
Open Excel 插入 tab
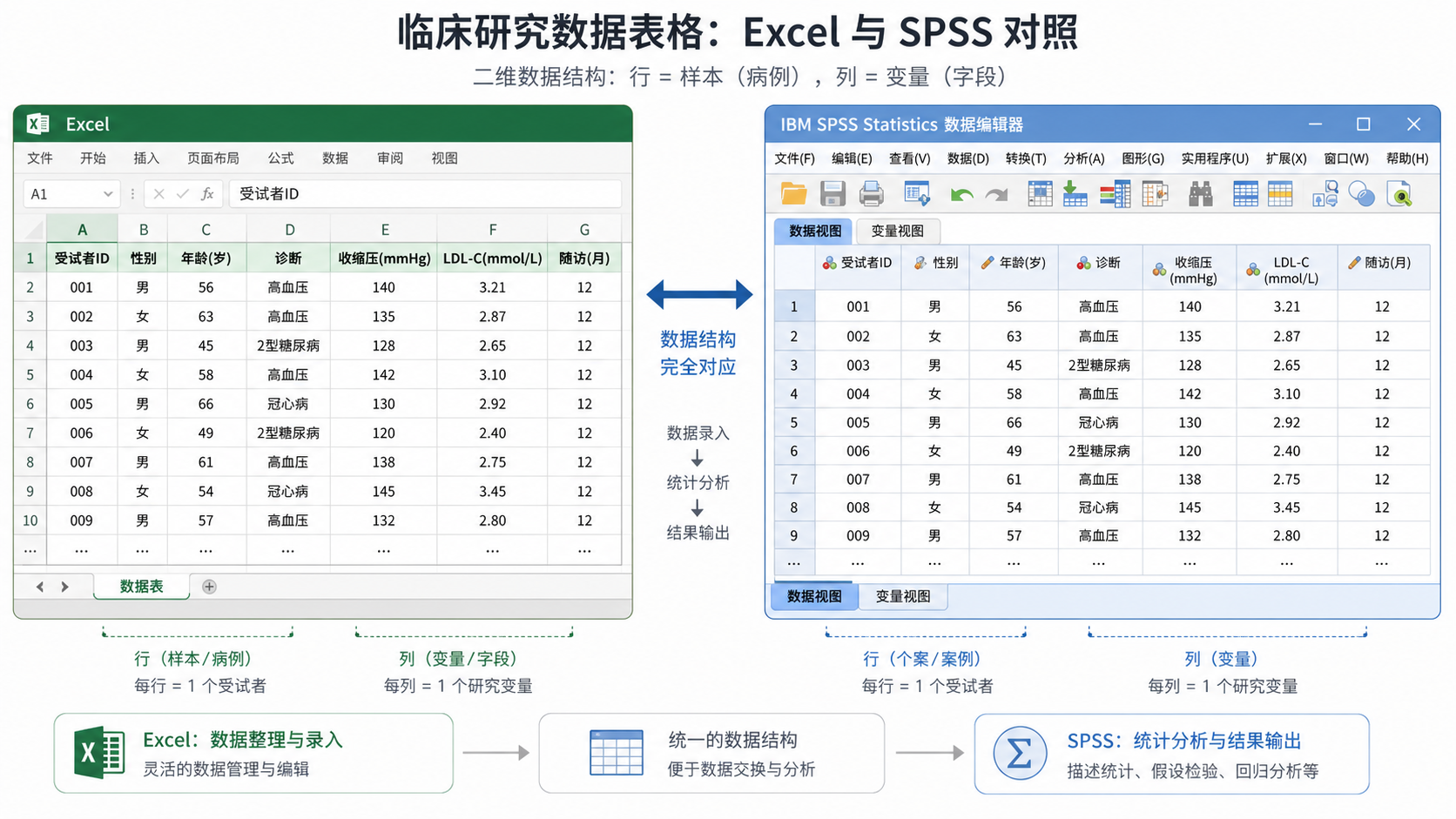click(x=146, y=158)
